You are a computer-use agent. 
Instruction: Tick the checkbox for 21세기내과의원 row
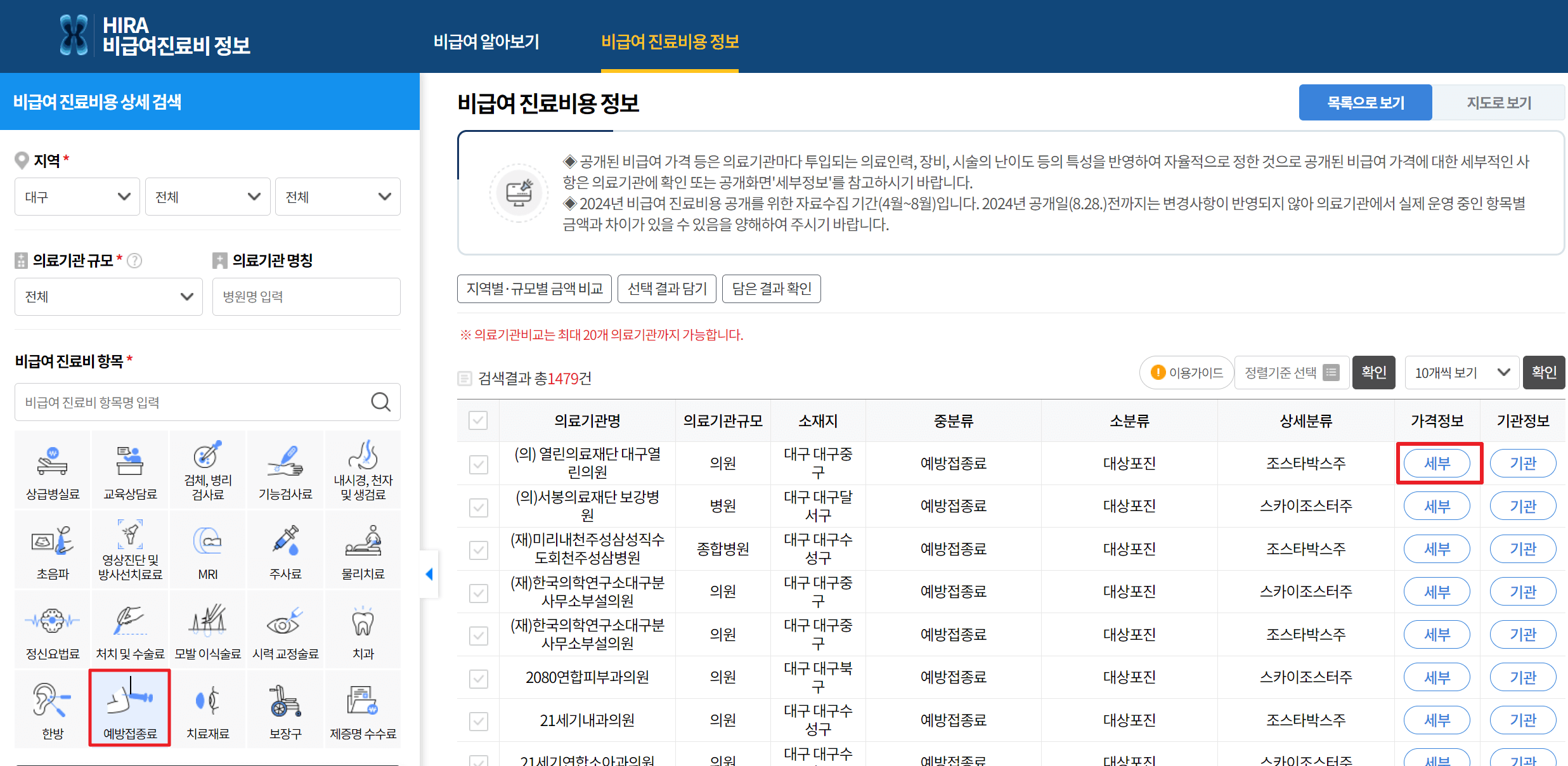(478, 721)
